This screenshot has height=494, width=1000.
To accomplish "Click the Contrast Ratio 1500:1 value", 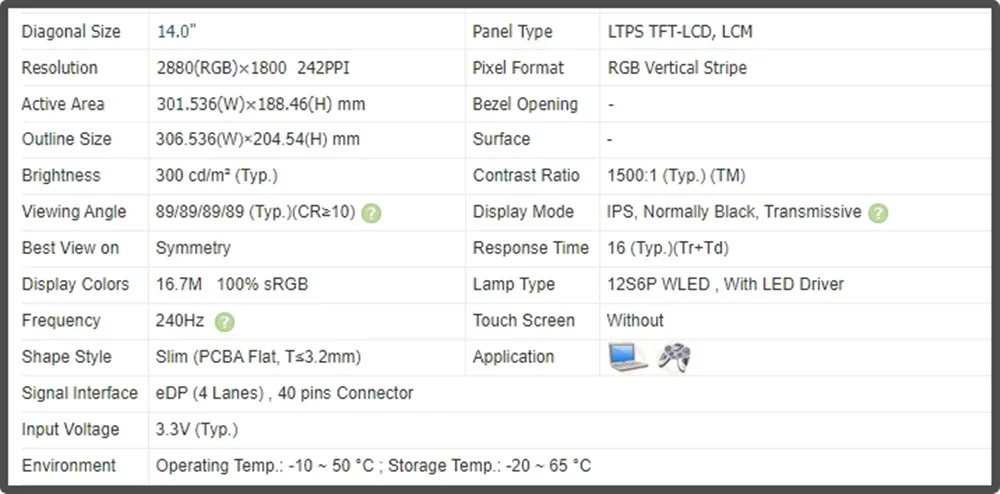I will pyautogui.click(x=676, y=175).
